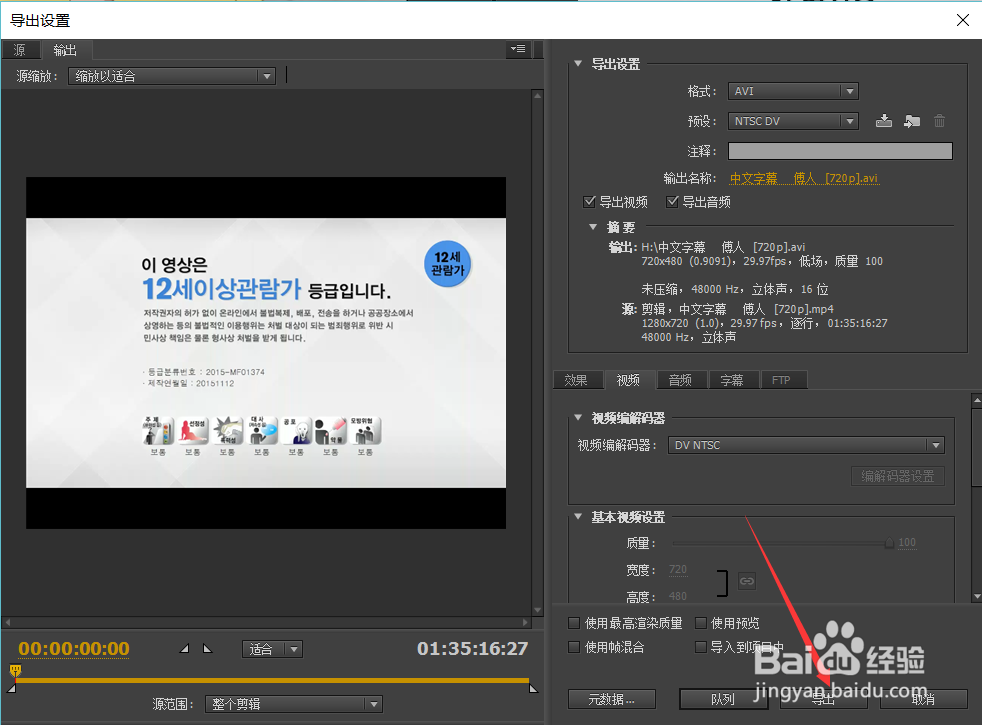Uncheck the 导出视频 checkbox
The image size is (982, 725).
(x=589, y=201)
